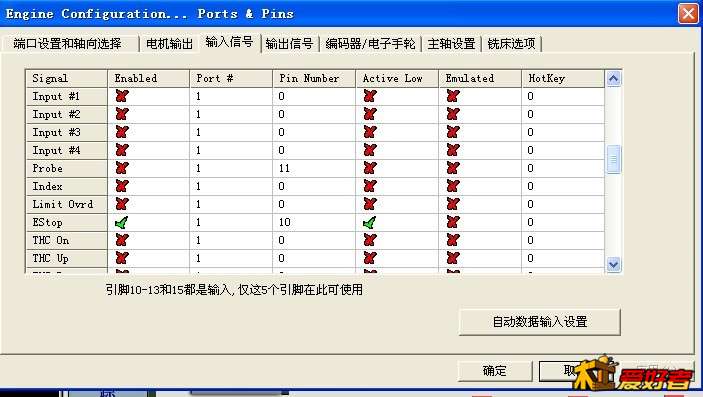Viewport: 703px width, 397px height.
Task: Switch to the 输出信号 tab
Action: point(290,44)
